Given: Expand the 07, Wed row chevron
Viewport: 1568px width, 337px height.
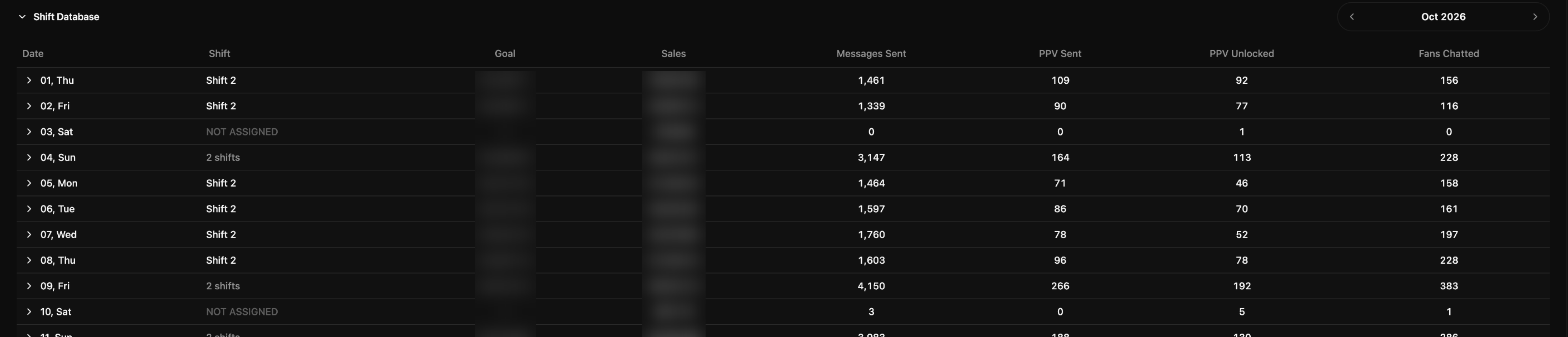Looking at the screenshot, I should pos(28,234).
